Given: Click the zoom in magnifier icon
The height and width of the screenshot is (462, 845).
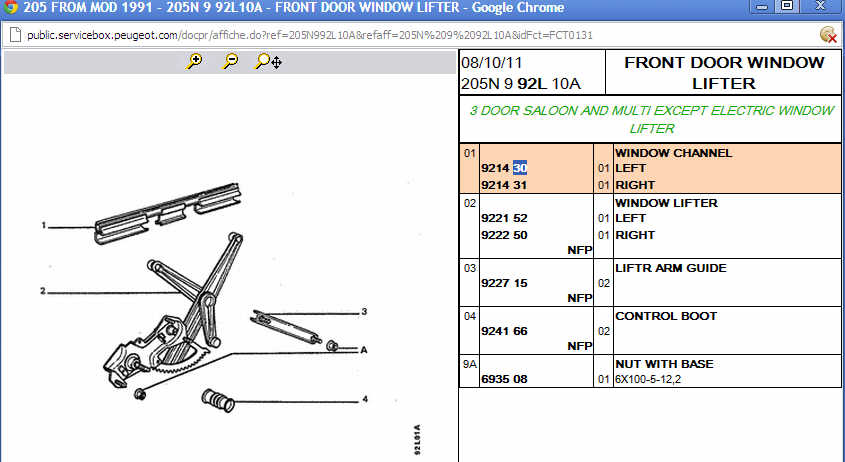Looking at the screenshot, I should click(194, 61).
